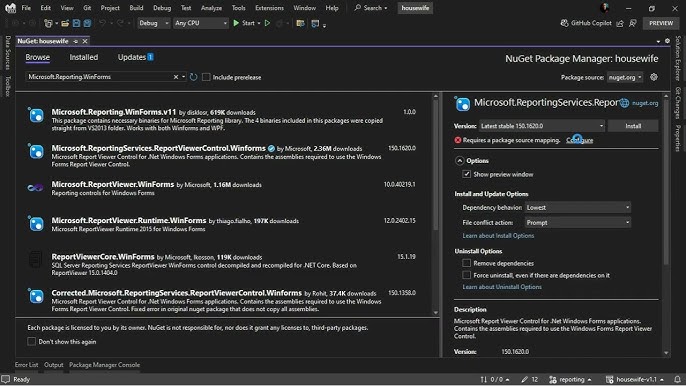686x386 pixels.
Task: Switch to the Installed tab
Action: pyautogui.click(x=84, y=57)
